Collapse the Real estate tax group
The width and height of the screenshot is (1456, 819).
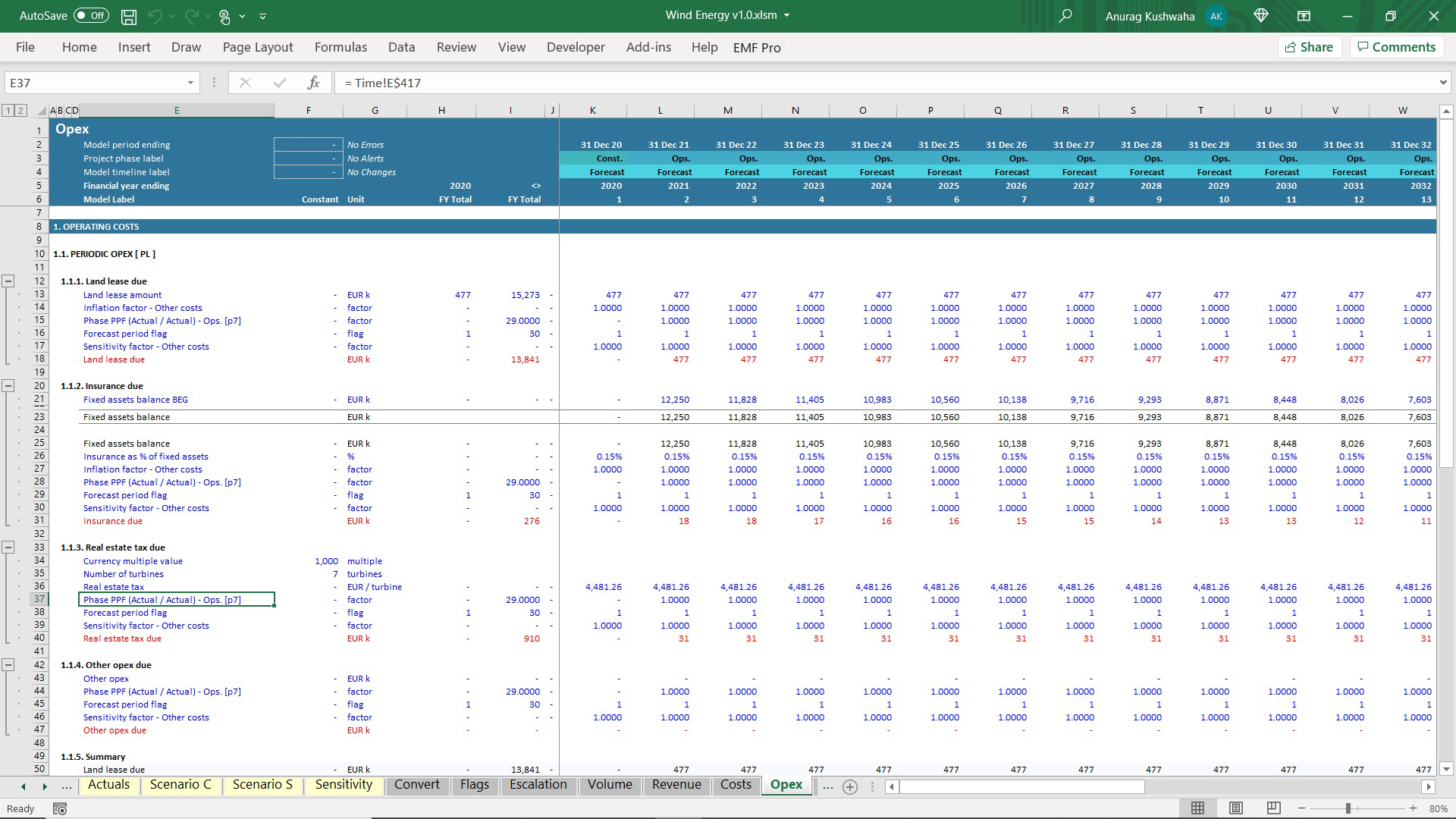pyautogui.click(x=8, y=548)
